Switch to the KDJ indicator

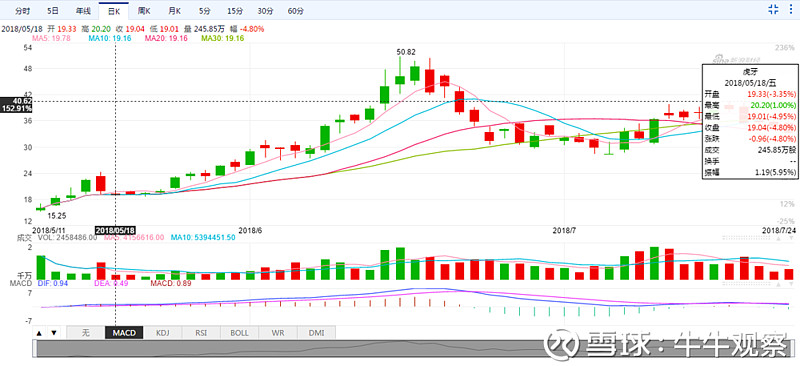[162, 333]
